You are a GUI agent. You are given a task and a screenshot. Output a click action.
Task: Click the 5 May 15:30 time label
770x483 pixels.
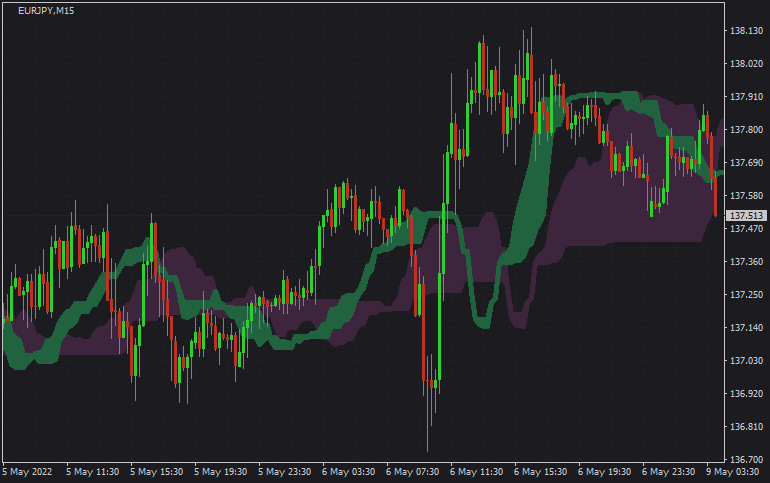point(156,472)
